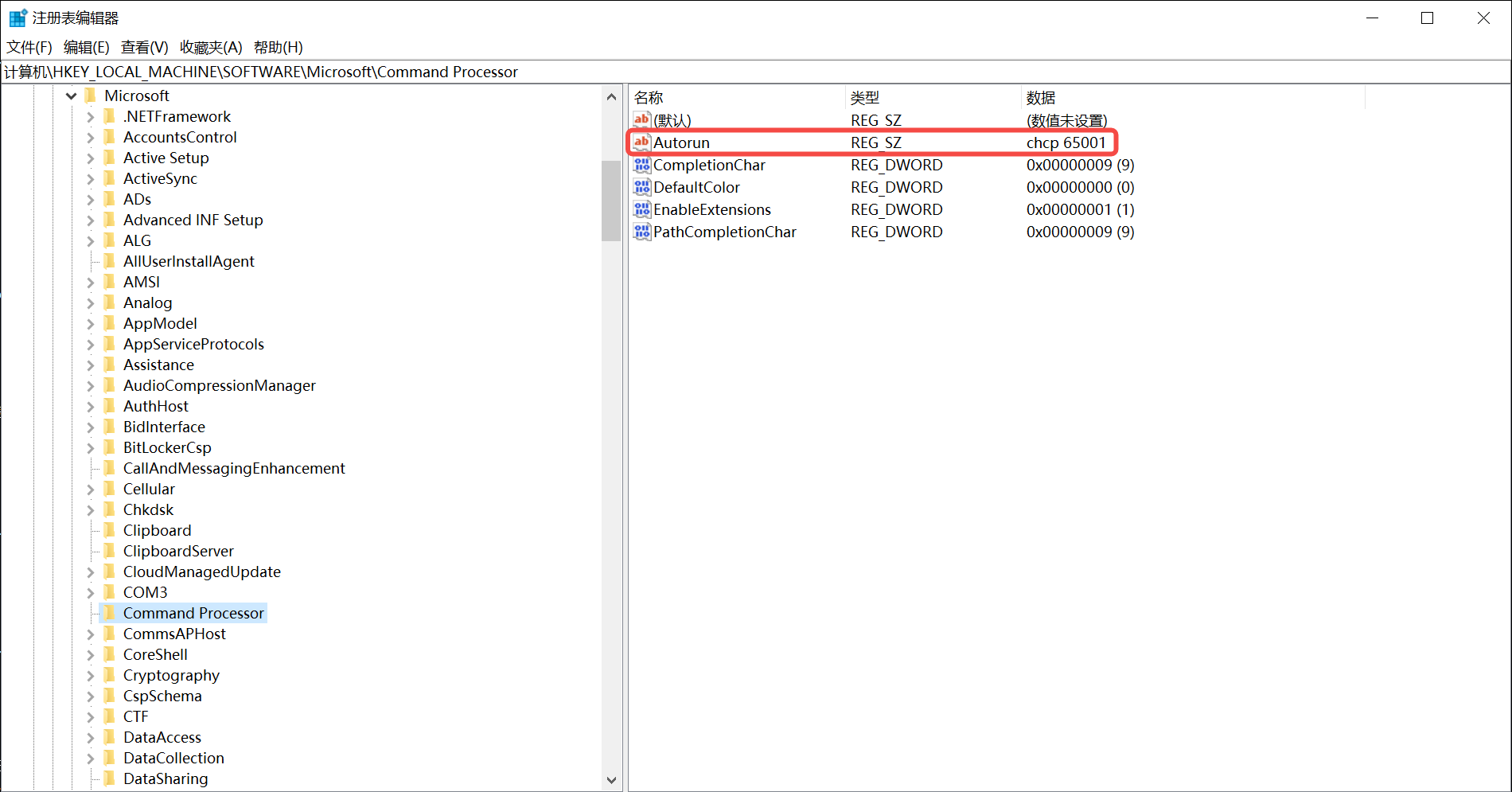Click the ab string icon beside Autorun
The image size is (1512, 792).
click(x=641, y=142)
